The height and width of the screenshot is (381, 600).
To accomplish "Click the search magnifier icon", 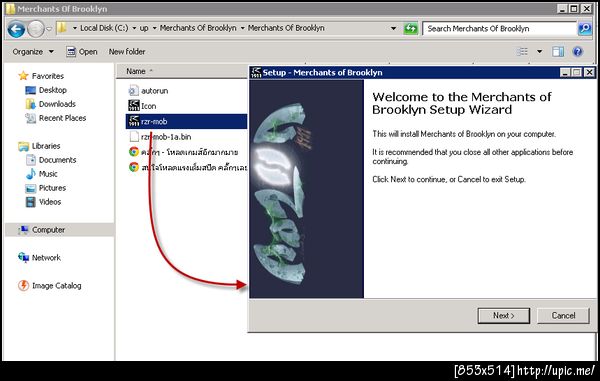I will tap(584, 29).
